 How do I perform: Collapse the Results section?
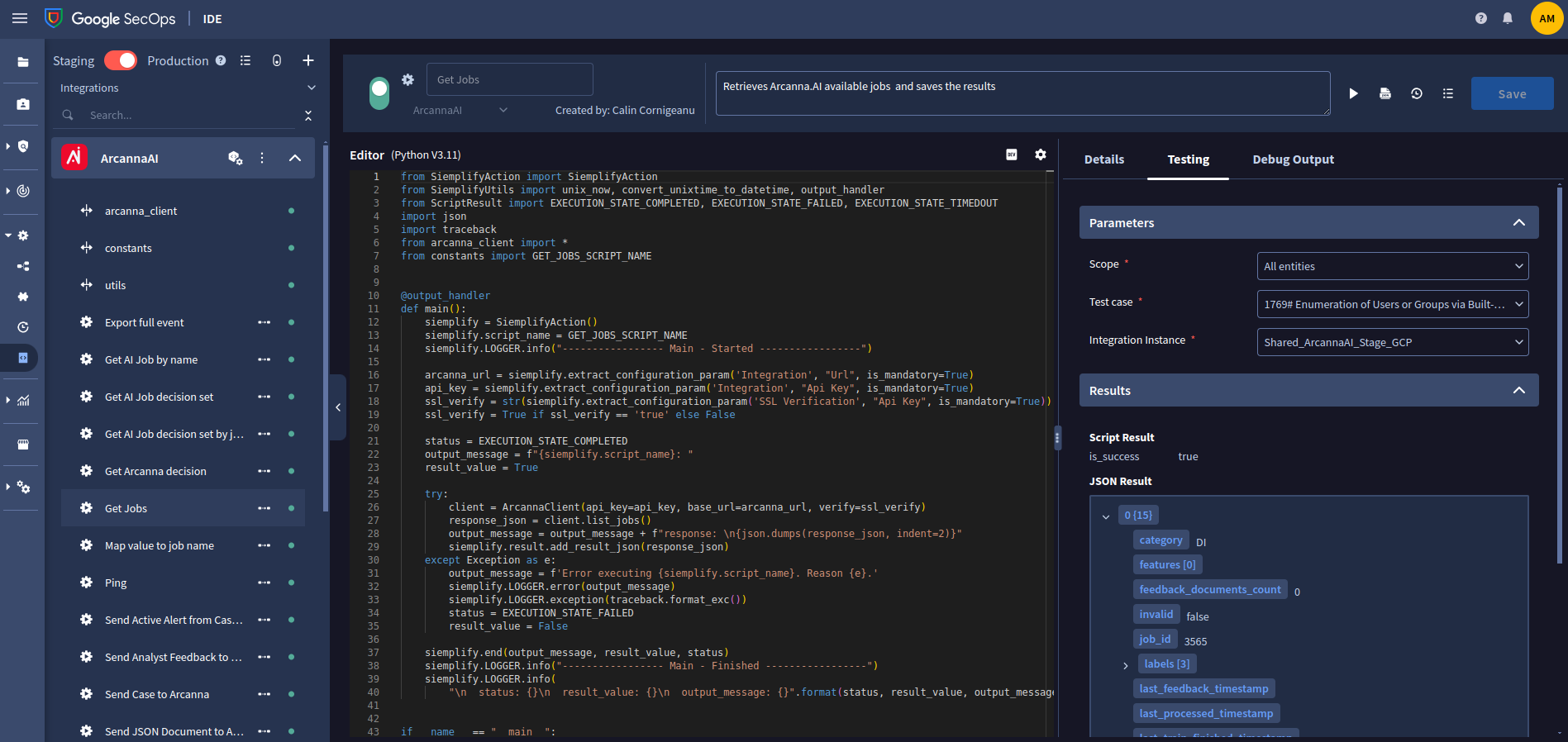pos(1519,390)
